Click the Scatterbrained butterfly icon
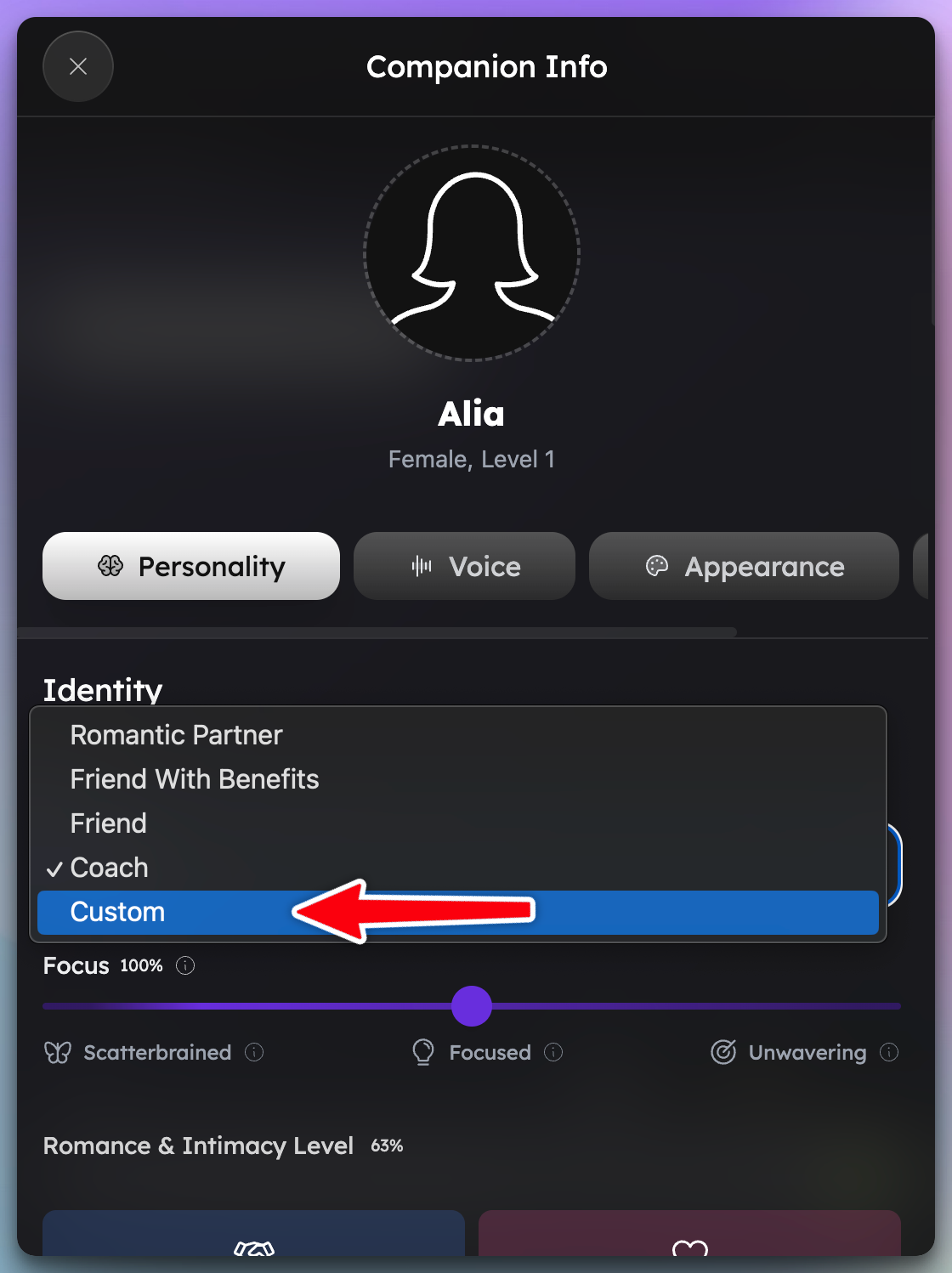The width and height of the screenshot is (952, 1273). coord(58,1053)
